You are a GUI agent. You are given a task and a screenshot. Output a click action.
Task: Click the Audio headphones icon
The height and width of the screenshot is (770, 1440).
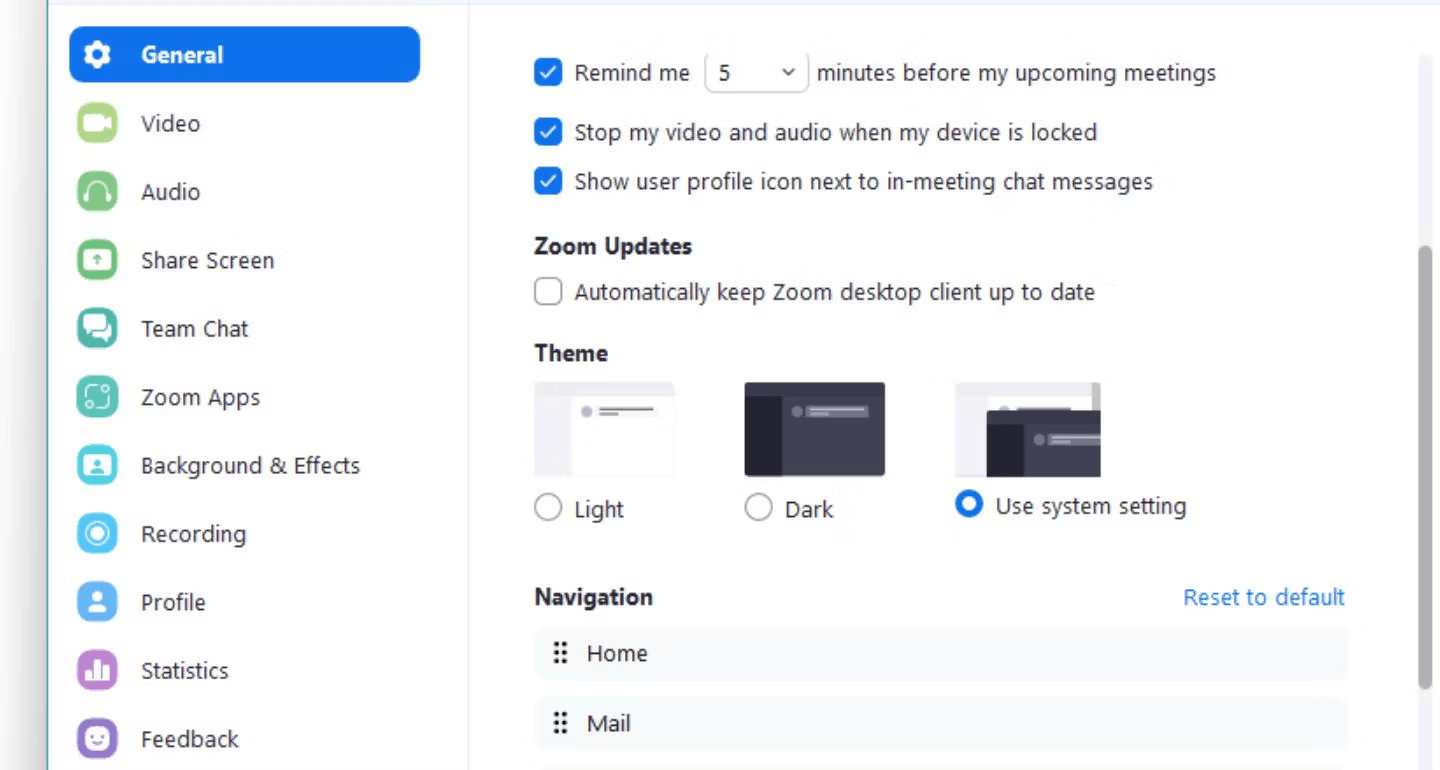(x=97, y=192)
